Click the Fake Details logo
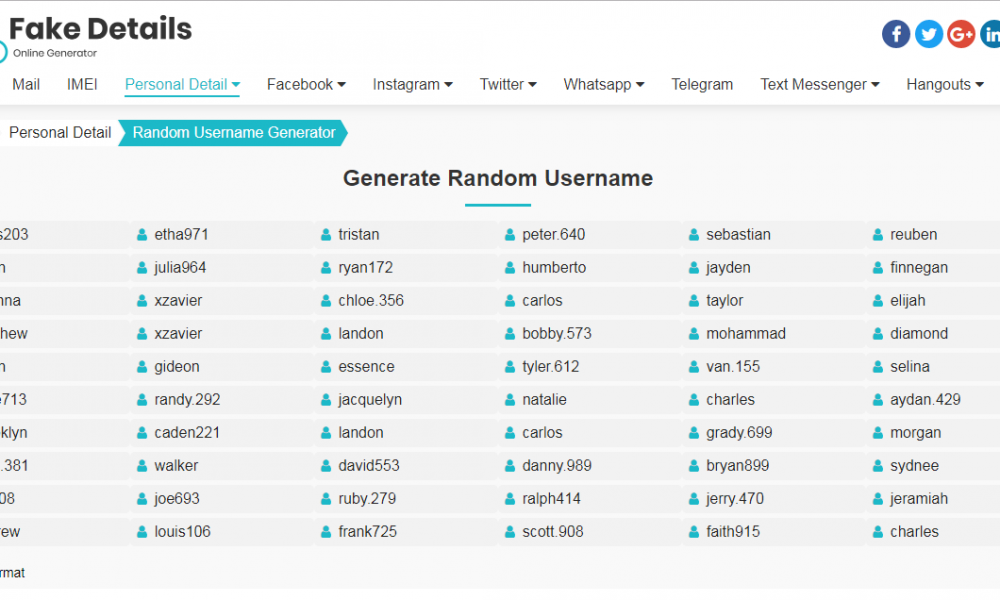This screenshot has height=600, width=1000. point(100,30)
